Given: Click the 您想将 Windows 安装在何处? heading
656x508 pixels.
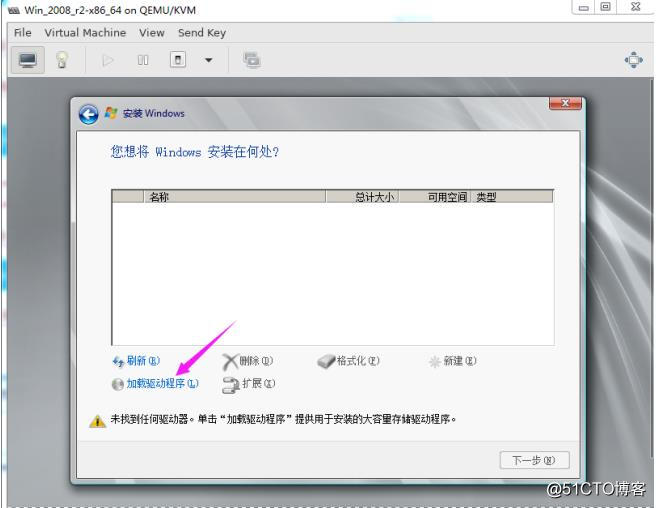Looking at the screenshot, I should (195, 151).
